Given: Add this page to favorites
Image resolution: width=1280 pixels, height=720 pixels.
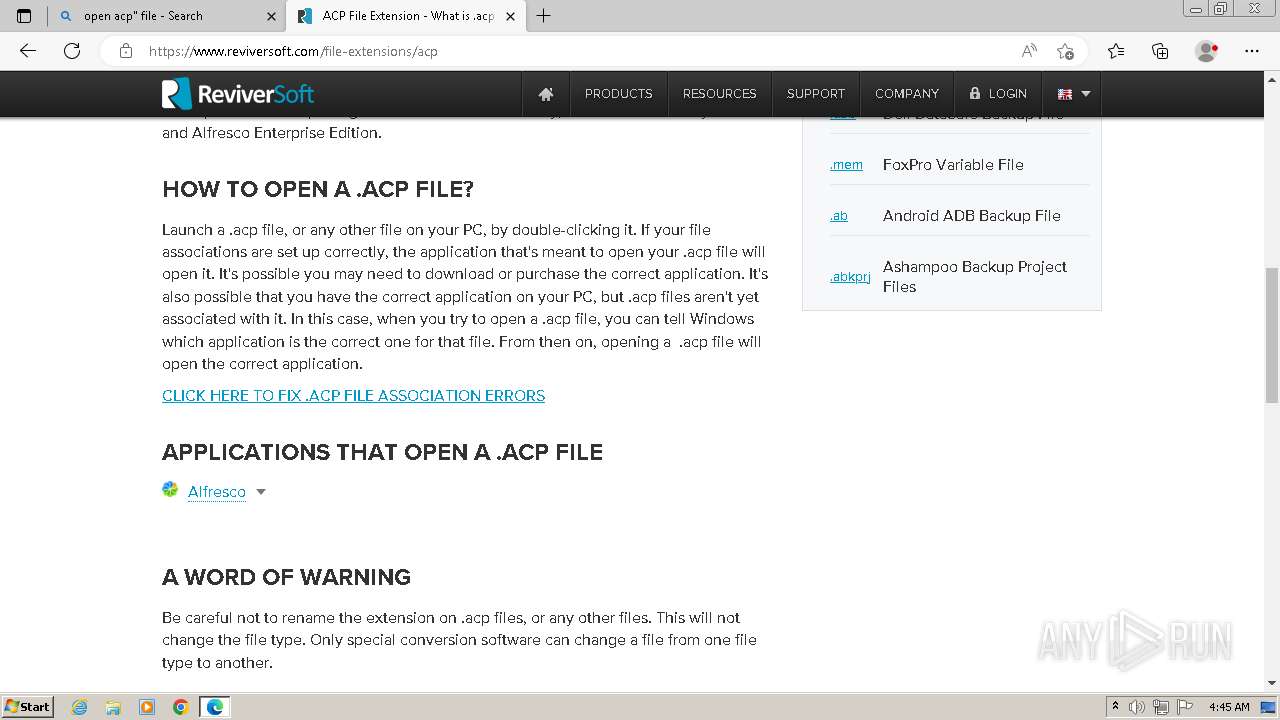Looking at the screenshot, I should 1065,51.
